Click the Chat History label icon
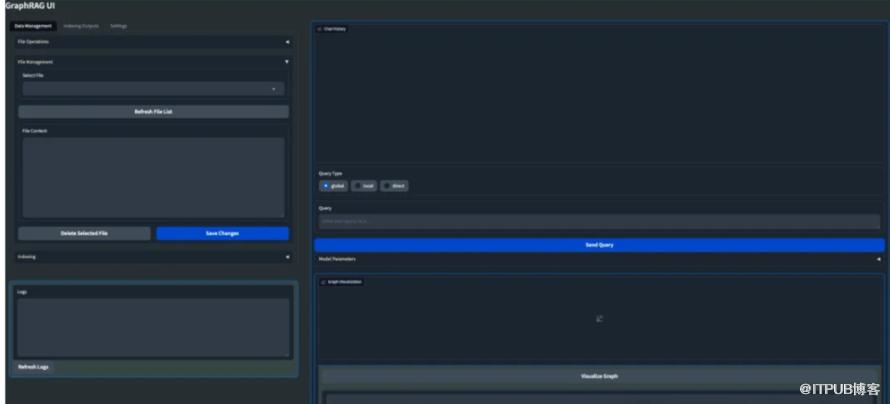 pos(320,29)
